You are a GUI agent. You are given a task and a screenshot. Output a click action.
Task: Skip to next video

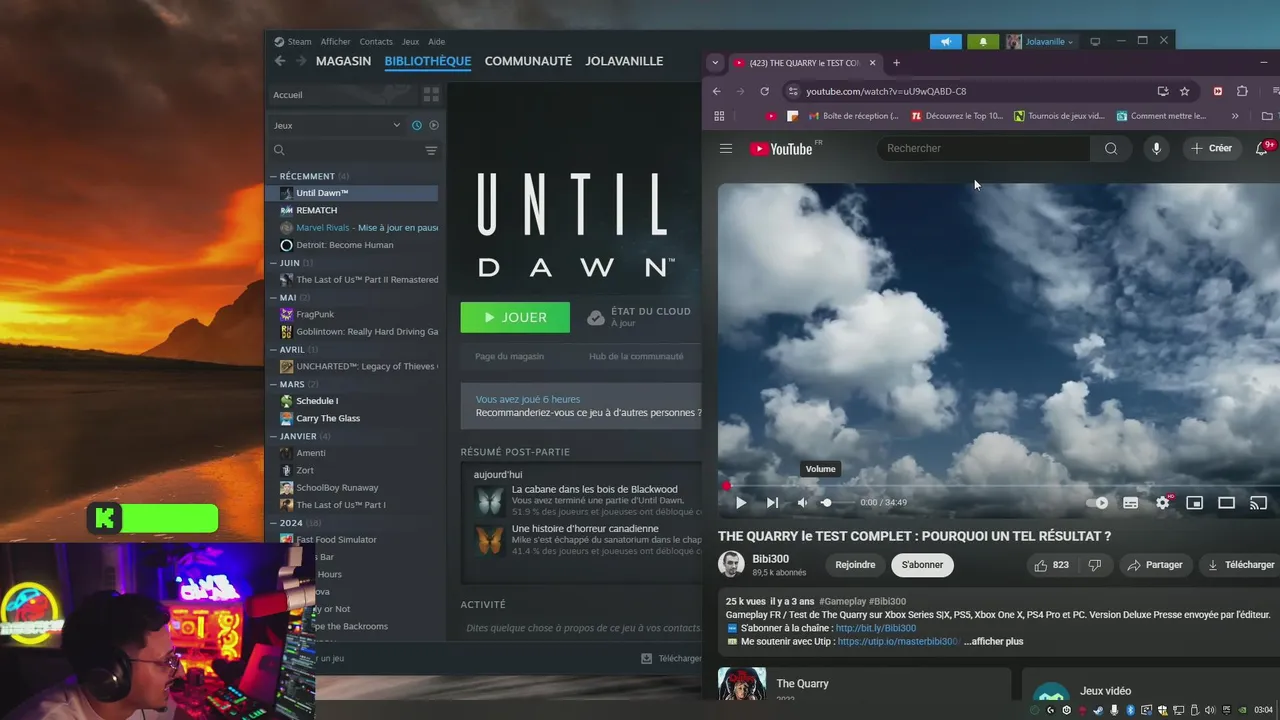(772, 503)
